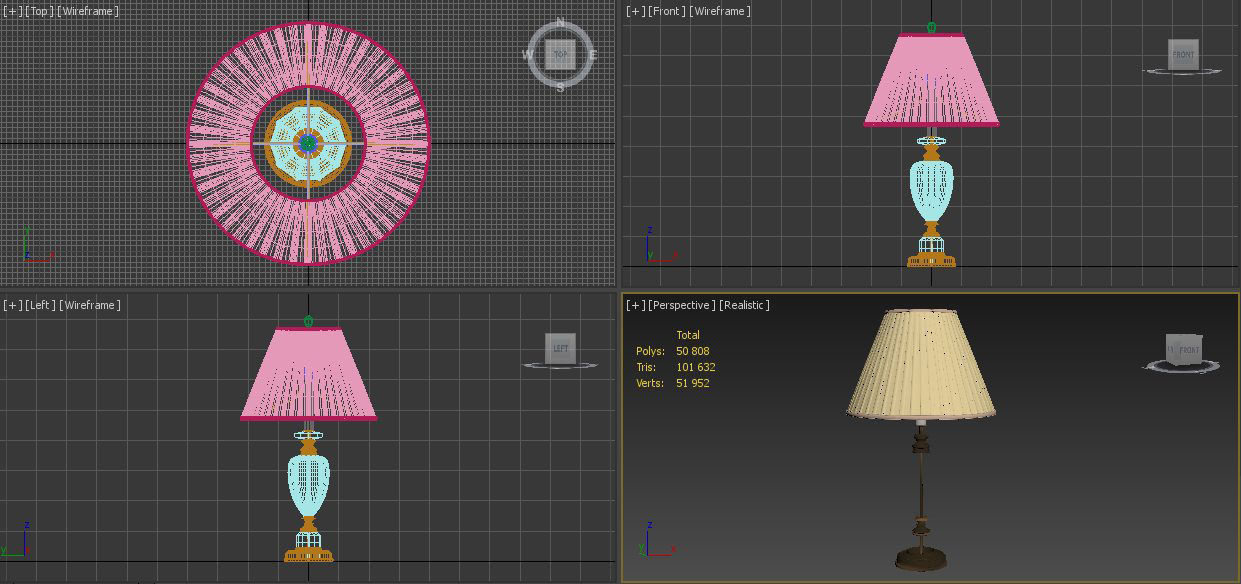This screenshot has height=584, width=1241.
Task: Open the [Wireframe] shading menu in Left viewport
Action: (90, 305)
